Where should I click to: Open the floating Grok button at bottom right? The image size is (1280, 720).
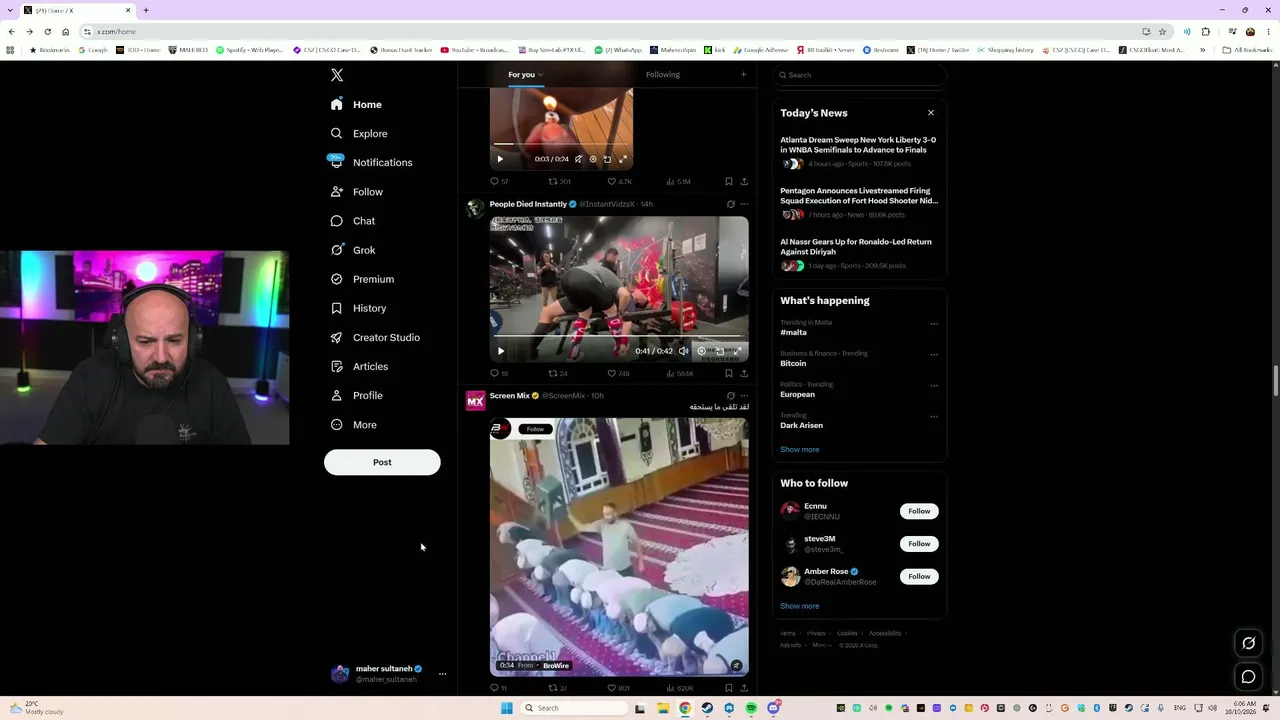[x=1248, y=643]
